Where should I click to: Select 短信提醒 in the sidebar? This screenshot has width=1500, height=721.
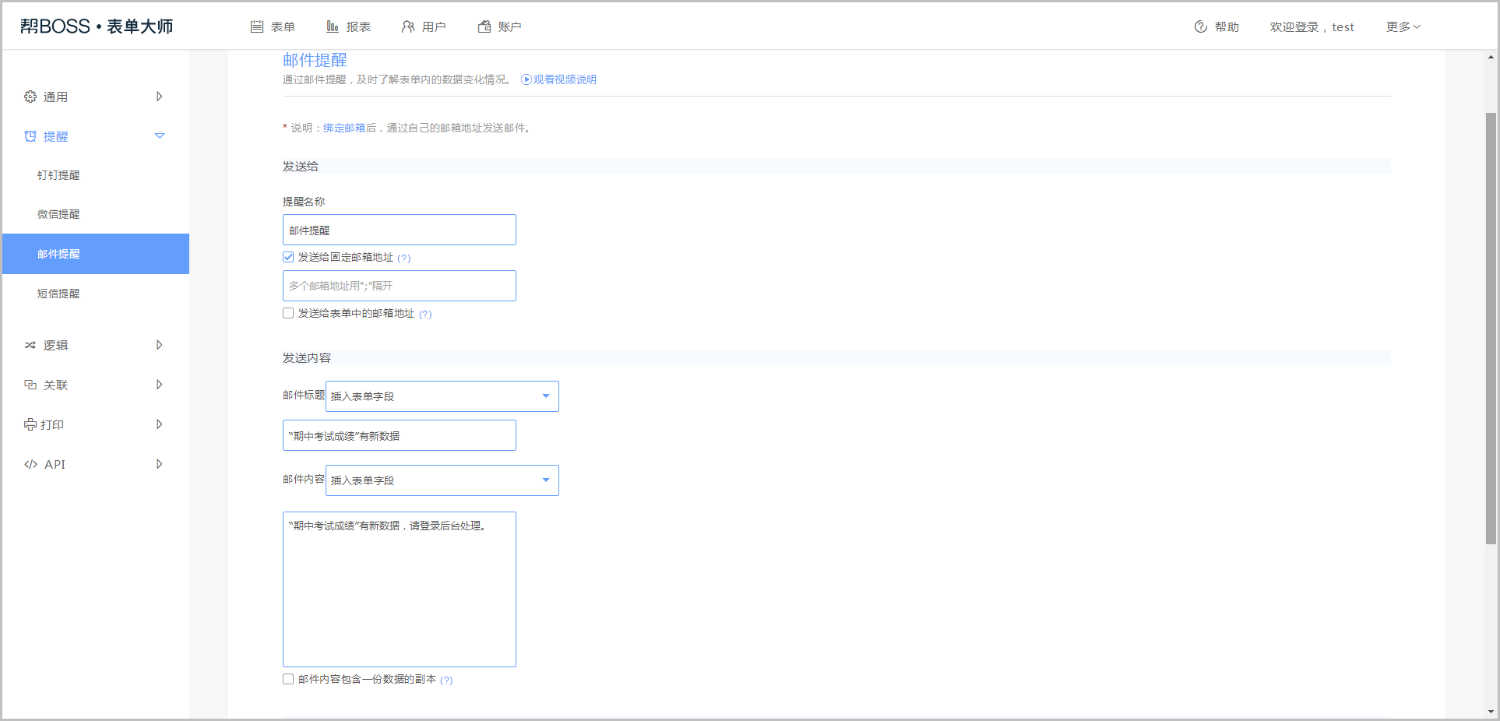[58, 294]
